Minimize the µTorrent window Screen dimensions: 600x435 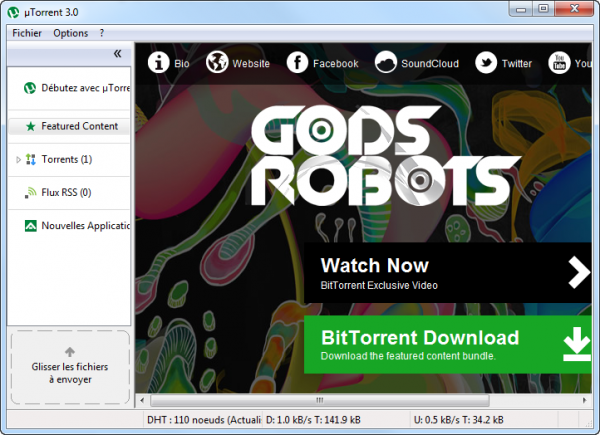(521, 9)
